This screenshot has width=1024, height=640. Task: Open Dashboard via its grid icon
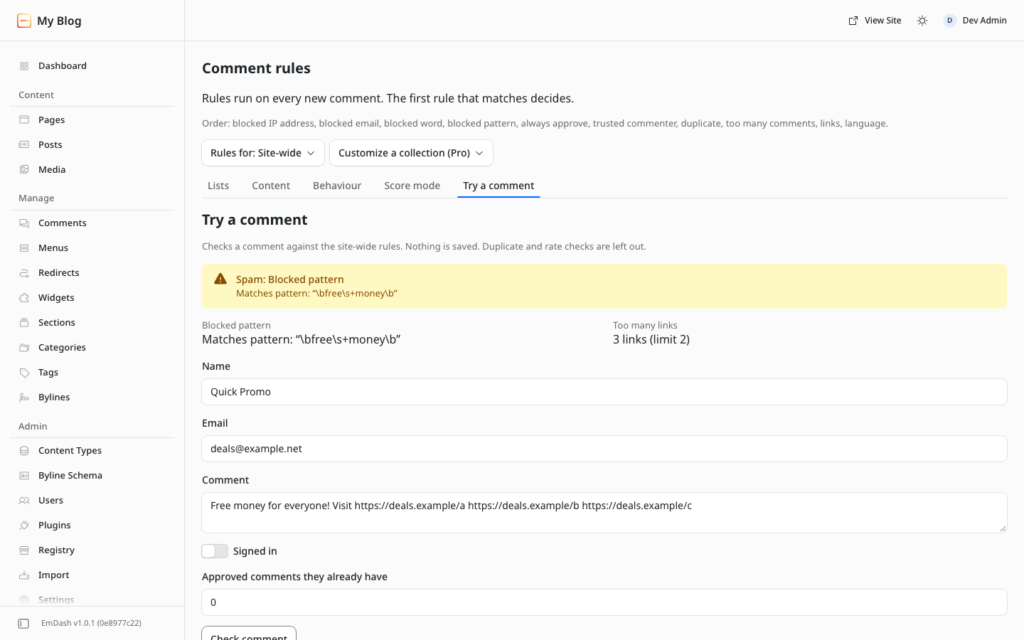point(24,66)
